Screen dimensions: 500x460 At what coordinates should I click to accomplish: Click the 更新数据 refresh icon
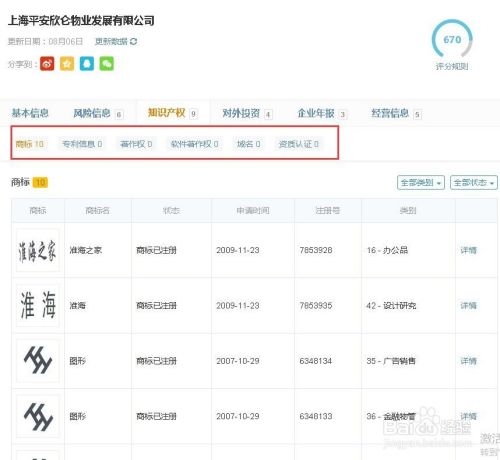point(133,41)
